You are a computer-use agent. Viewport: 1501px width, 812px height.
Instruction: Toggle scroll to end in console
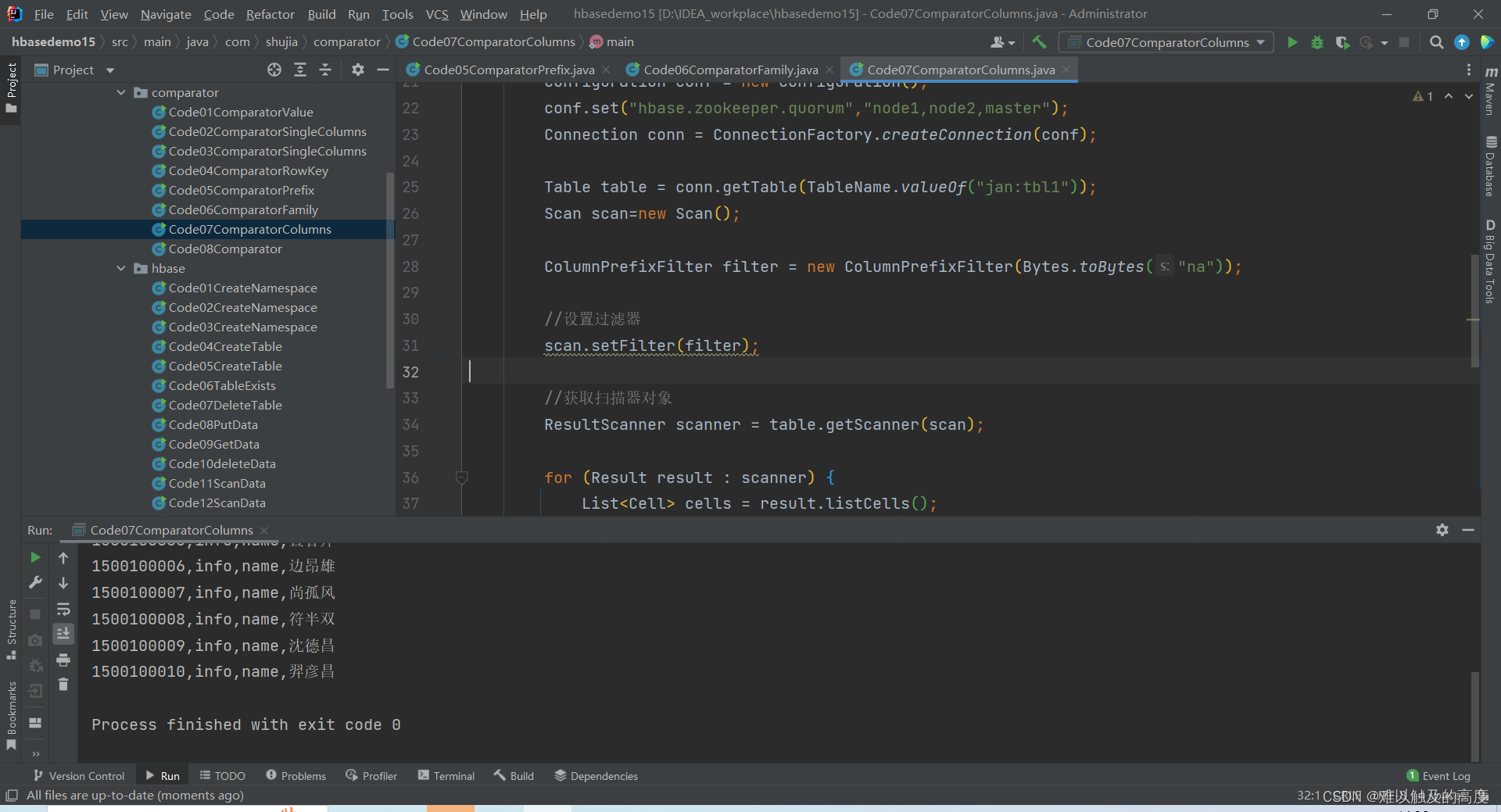click(x=63, y=634)
